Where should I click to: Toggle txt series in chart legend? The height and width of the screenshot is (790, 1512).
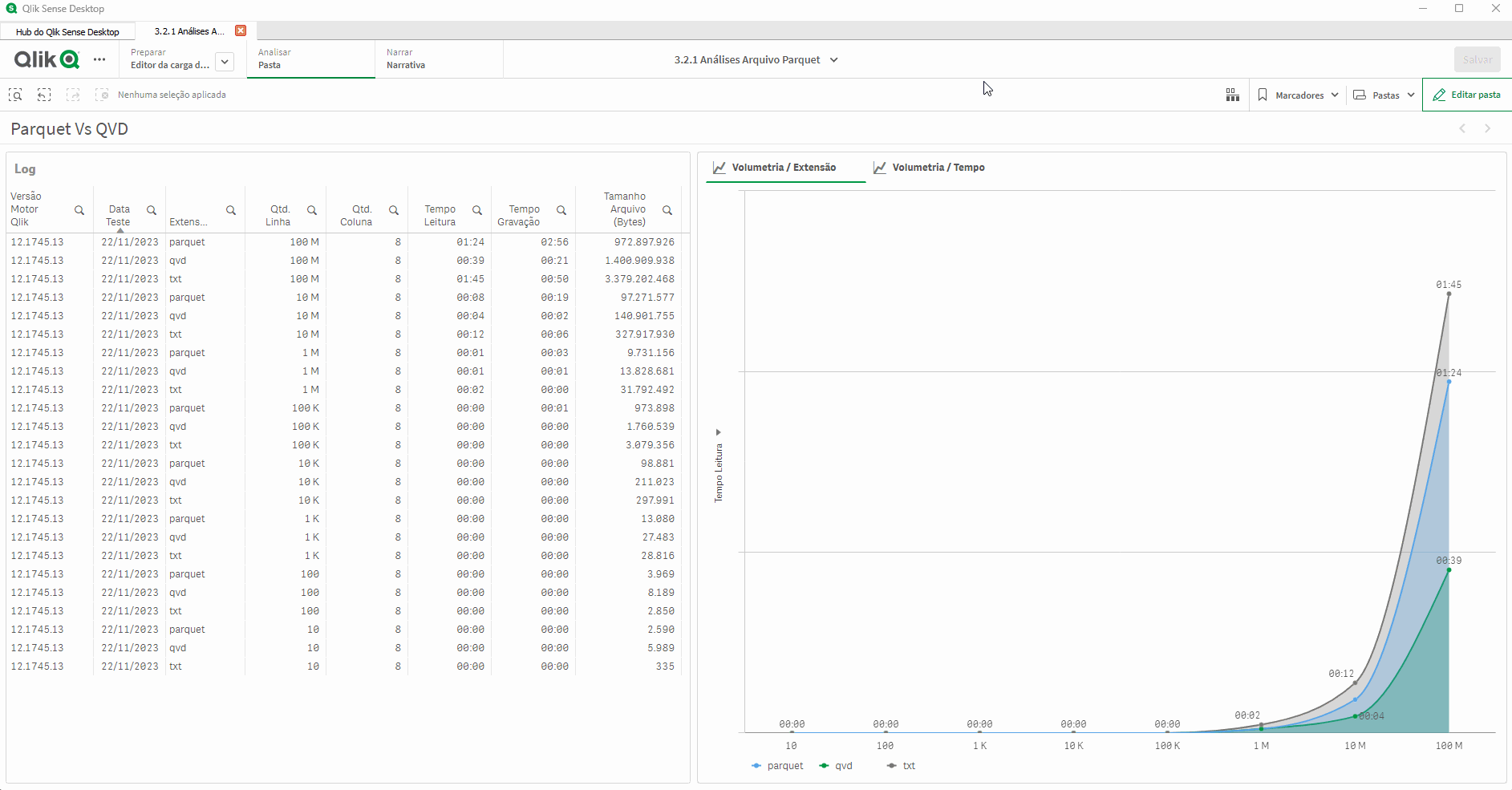pos(901,766)
